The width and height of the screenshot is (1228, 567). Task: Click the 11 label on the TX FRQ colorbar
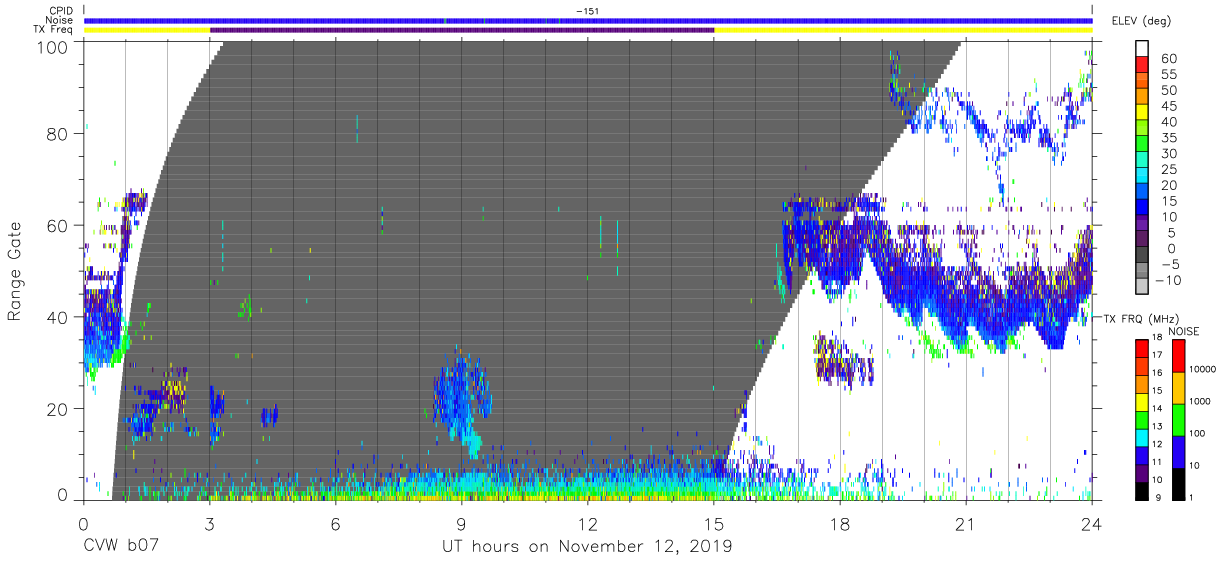[x=1156, y=462]
